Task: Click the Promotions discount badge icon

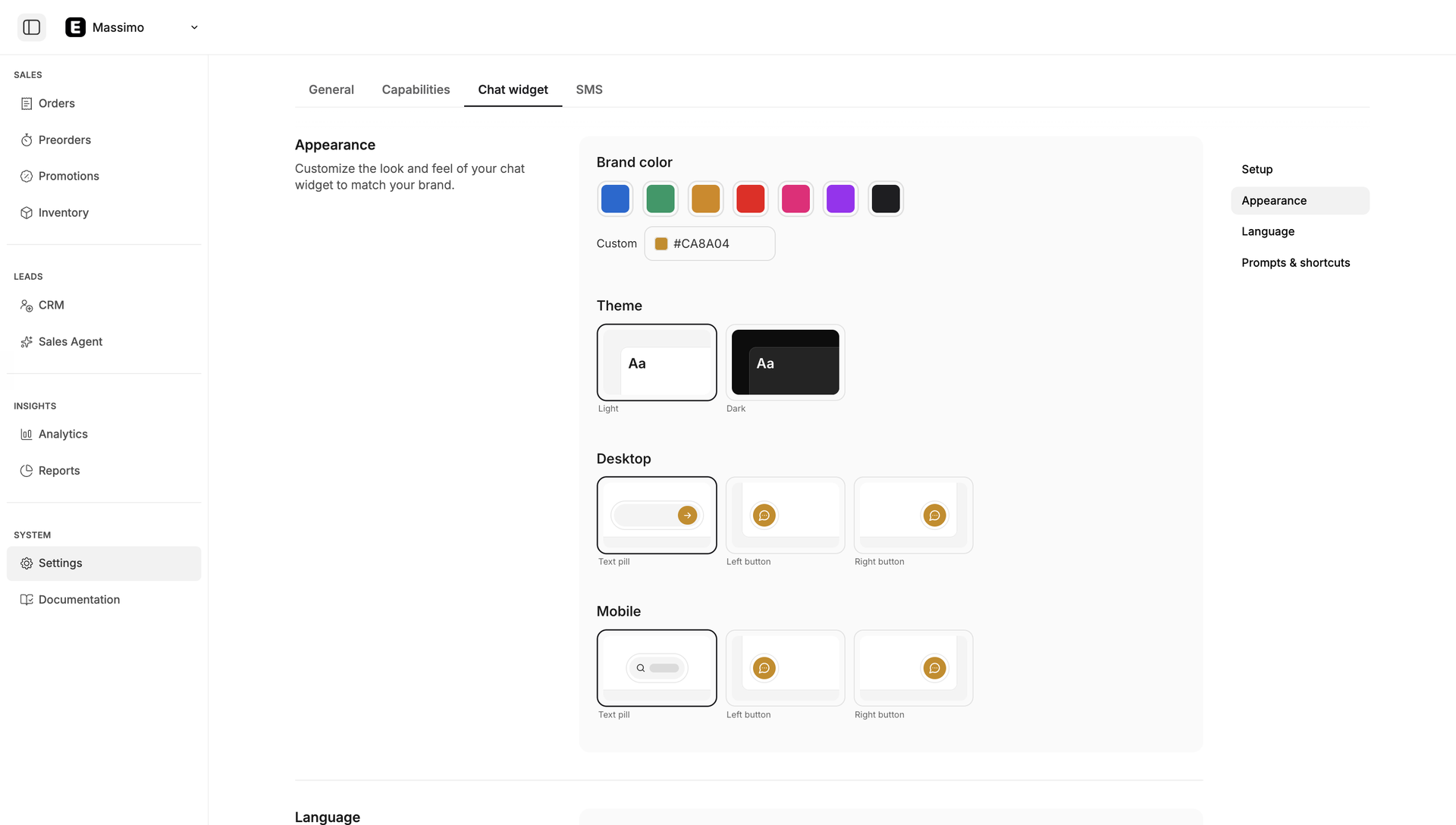Action: [x=27, y=177]
